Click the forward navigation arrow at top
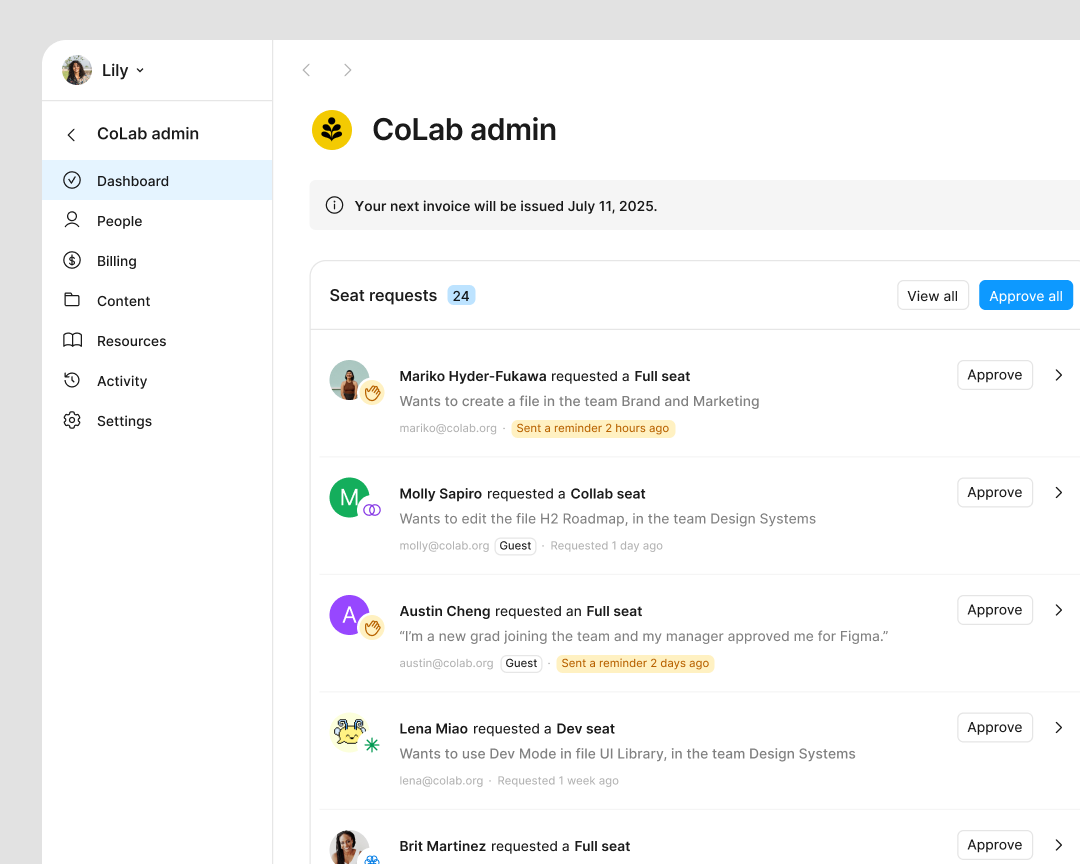Image resolution: width=1080 pixels, height=864 pixels. pos(347,69)
